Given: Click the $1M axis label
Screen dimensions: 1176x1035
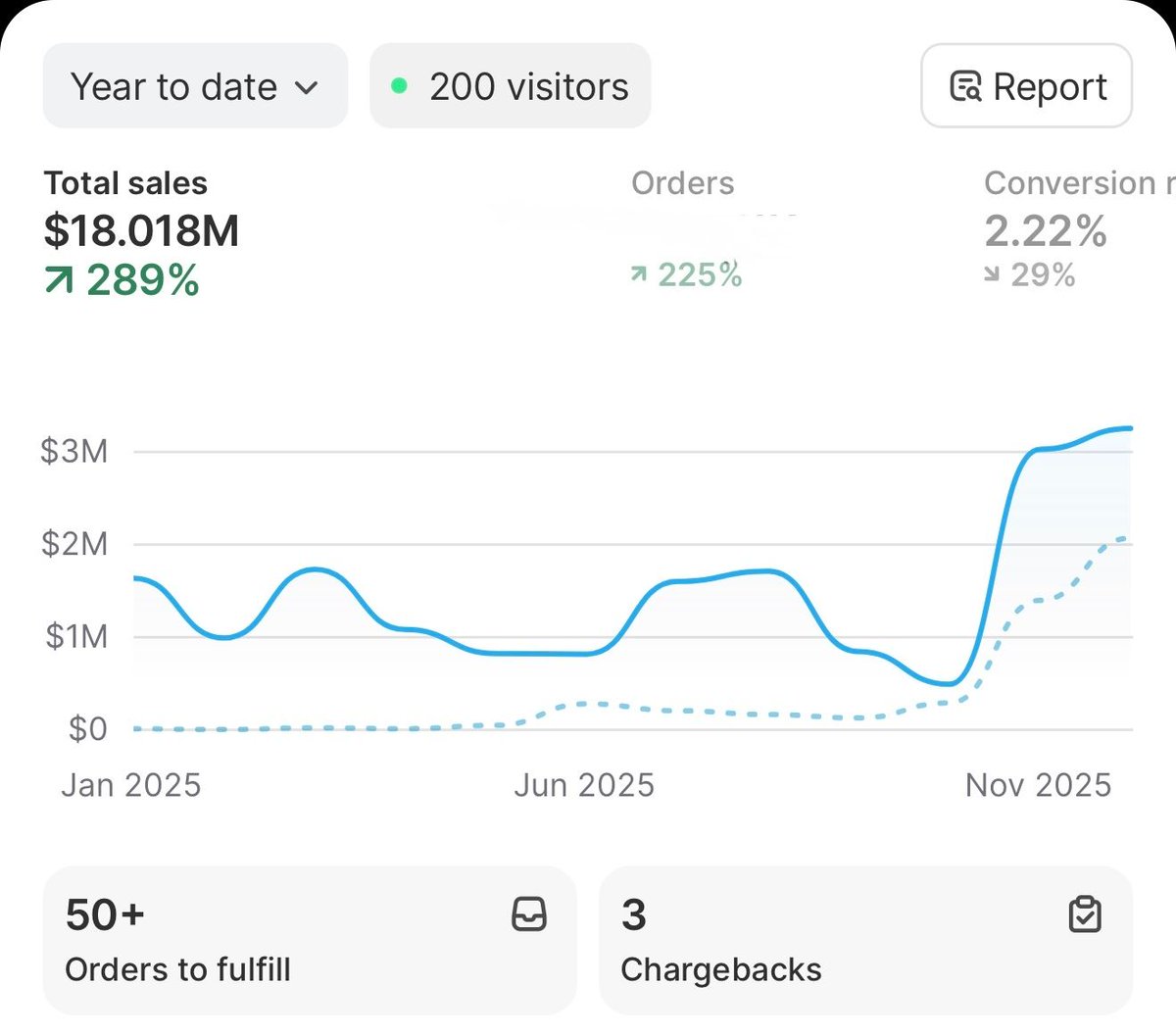Looking at the screenshot, I should (76, 637).
